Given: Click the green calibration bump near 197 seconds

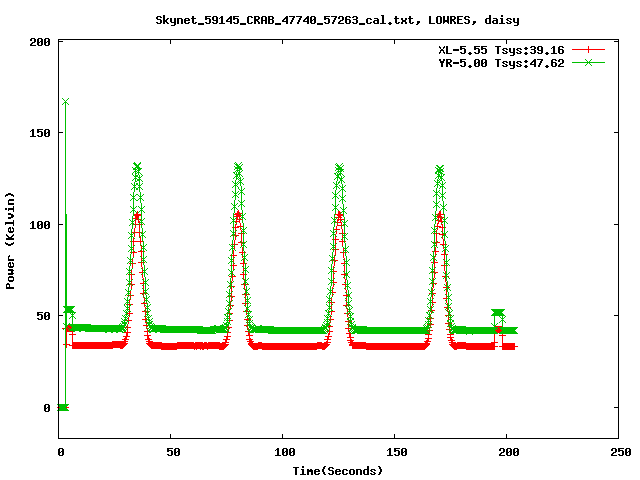Looking at the screenshot, I should coord(498,313).
